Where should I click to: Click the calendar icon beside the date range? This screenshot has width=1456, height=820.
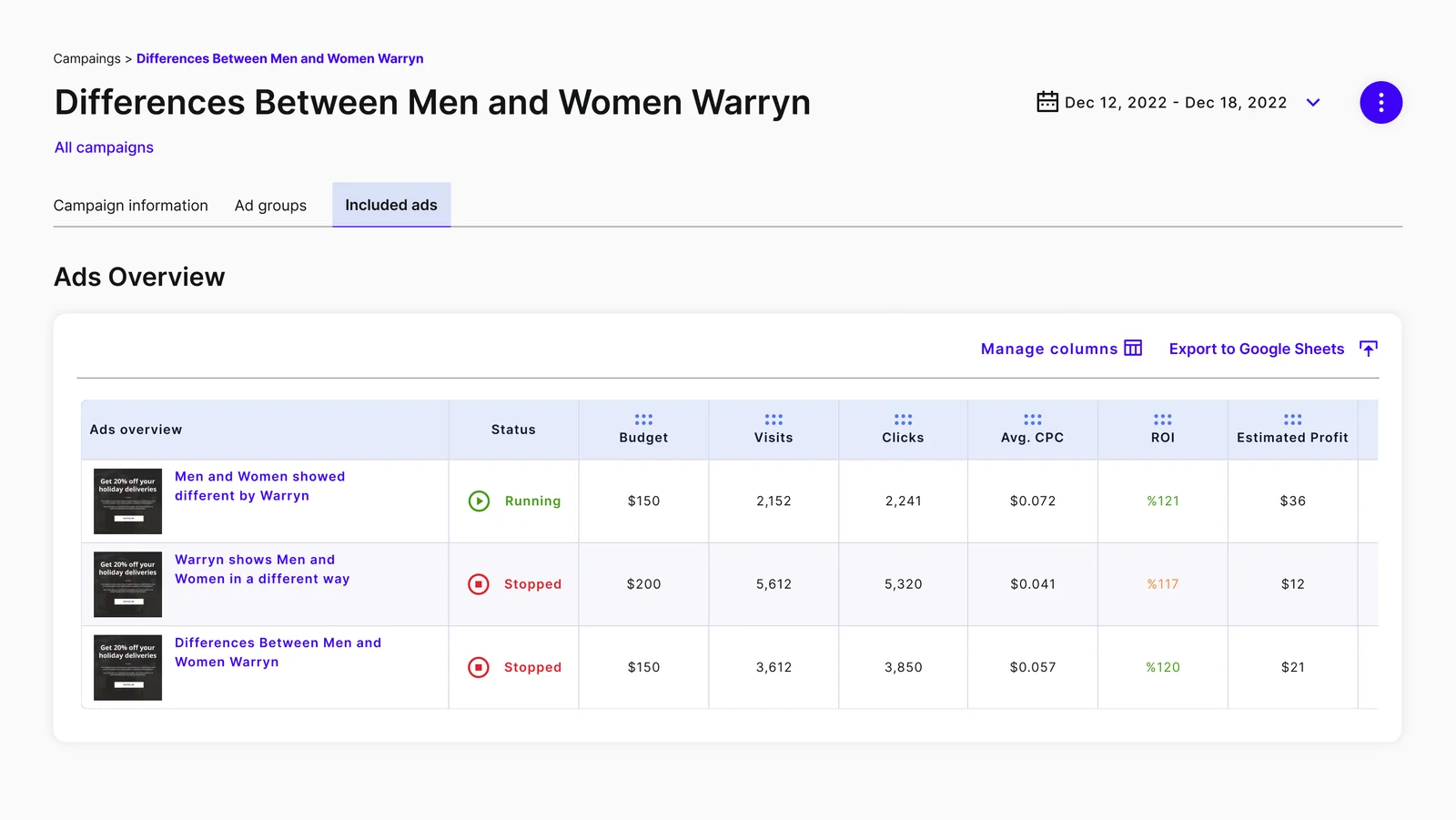click(1047, 101)
